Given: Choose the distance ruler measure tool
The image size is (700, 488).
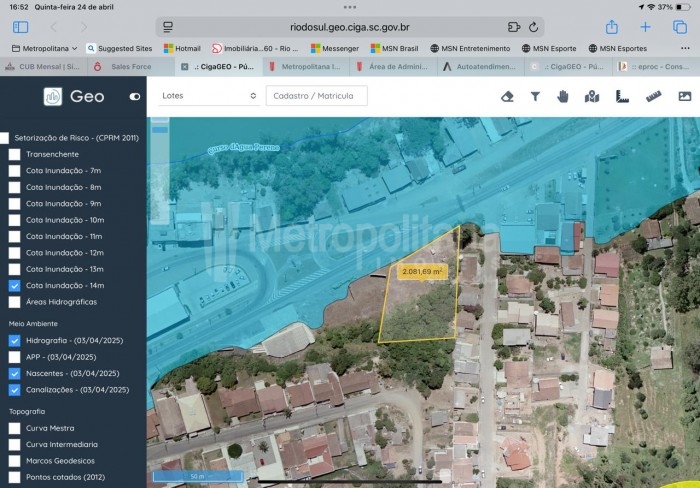Looking at the screenshot, I should 654,96.
